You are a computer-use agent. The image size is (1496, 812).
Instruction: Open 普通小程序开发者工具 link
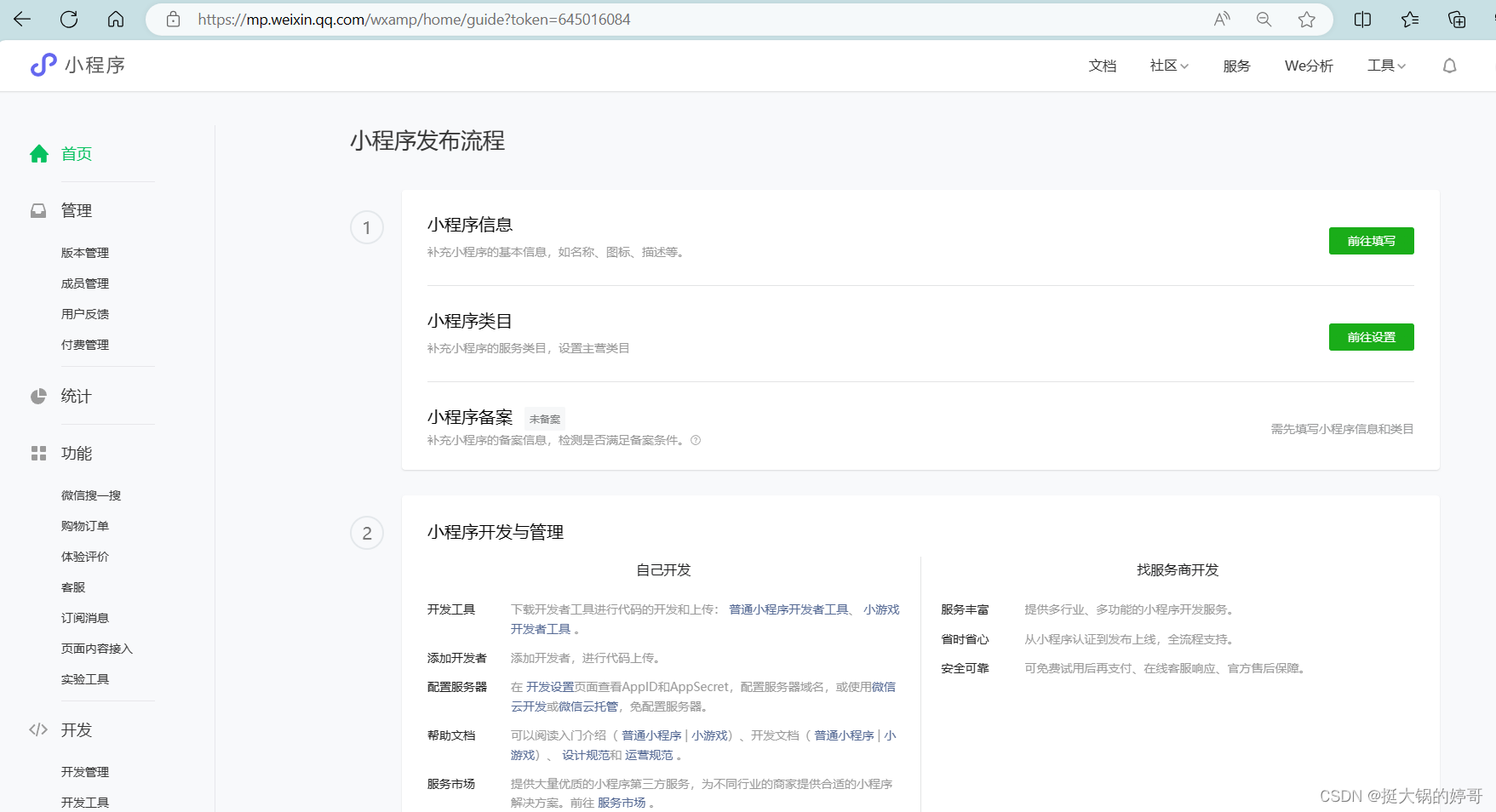point(788,609)
